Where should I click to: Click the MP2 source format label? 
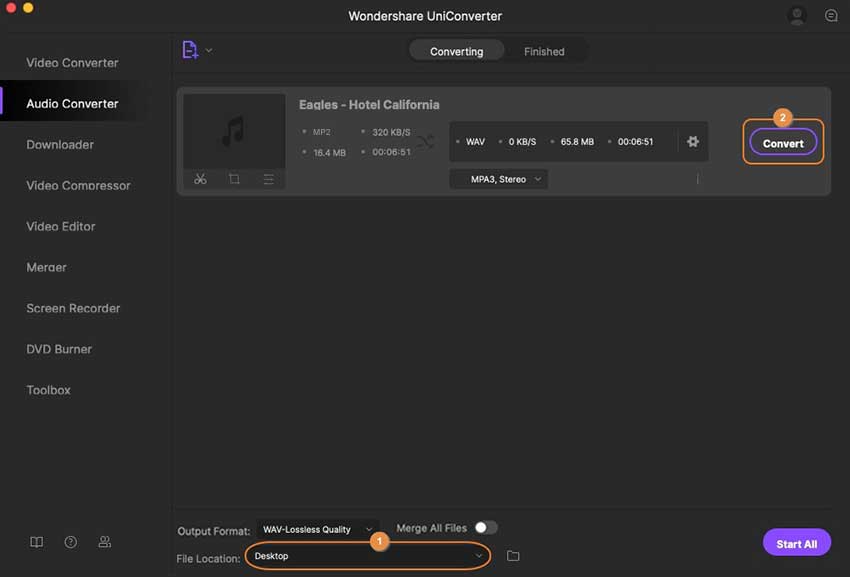(321, 132)
